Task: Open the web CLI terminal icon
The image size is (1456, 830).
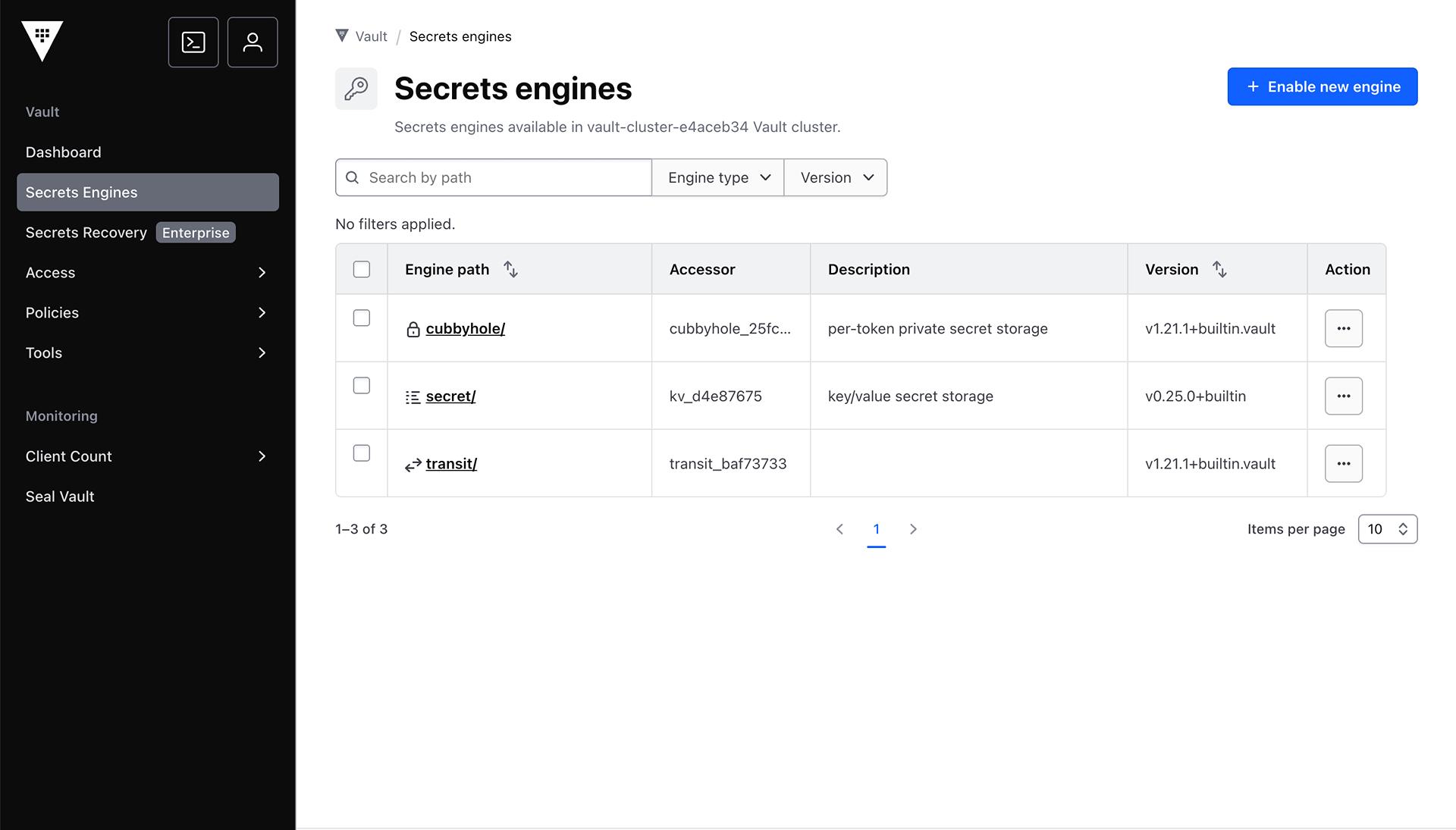Action: [193, 42]
